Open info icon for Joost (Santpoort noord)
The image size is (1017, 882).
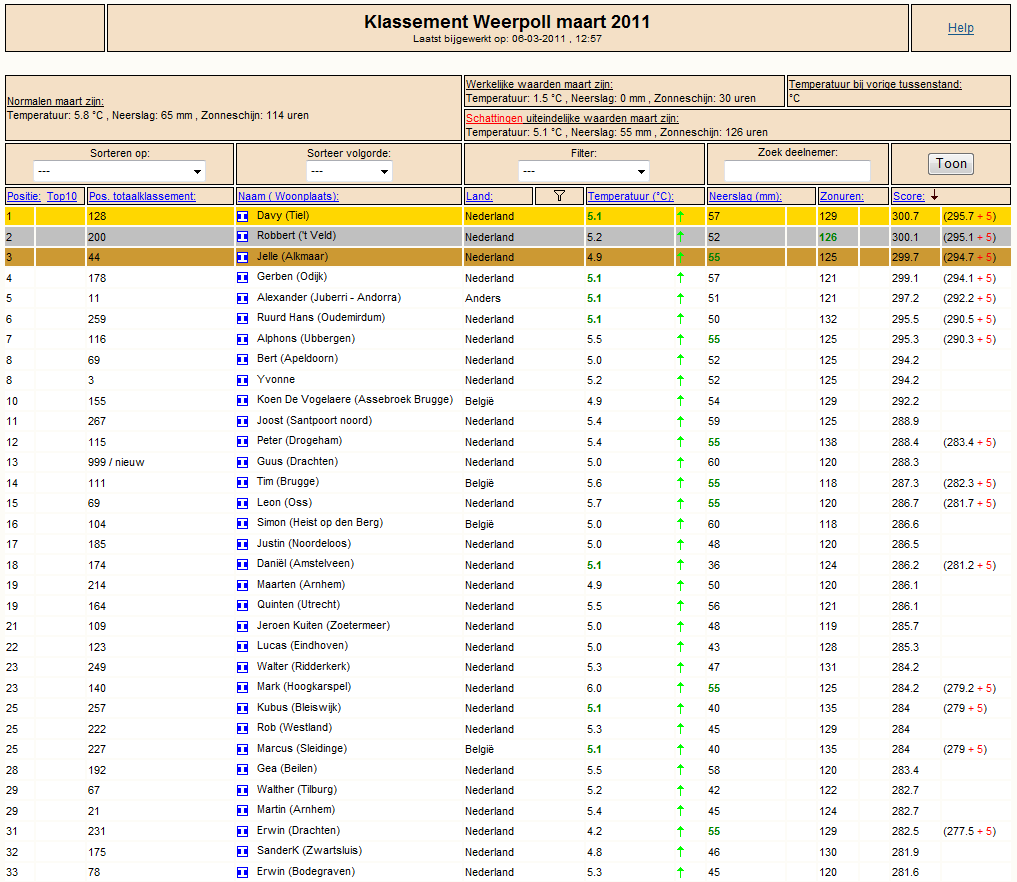click(243, 422)
